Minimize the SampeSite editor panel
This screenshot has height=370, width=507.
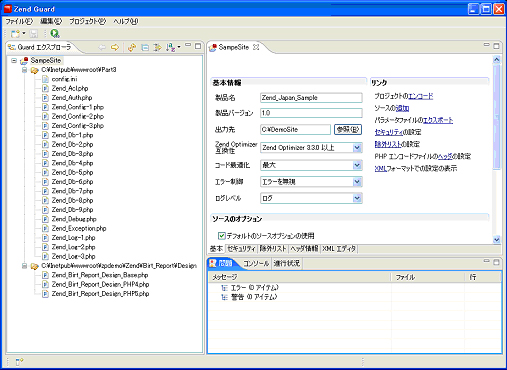coord(487,45)
